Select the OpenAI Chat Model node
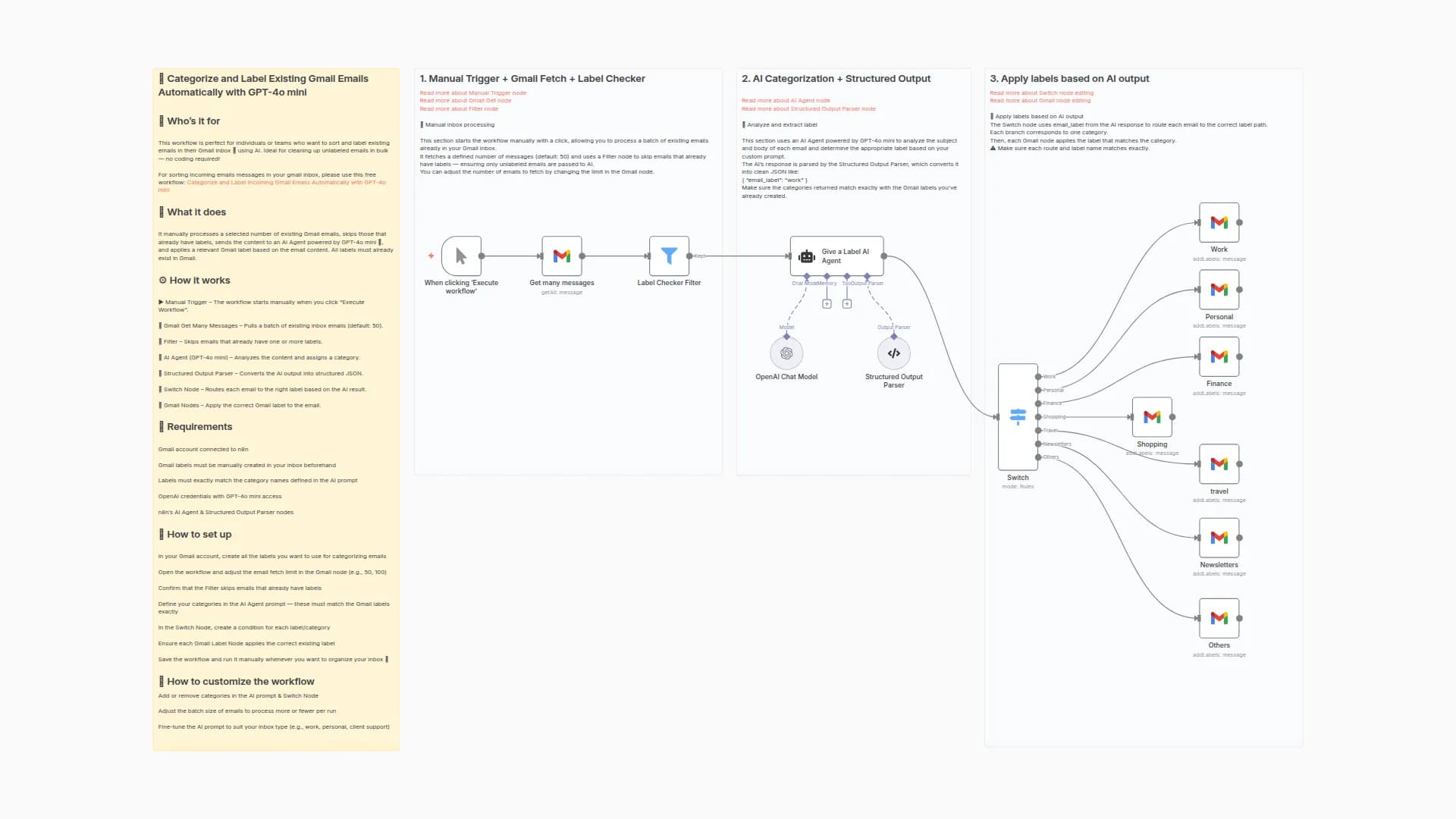The width and height of the screenshot is (1456, 819). [786, 353]
